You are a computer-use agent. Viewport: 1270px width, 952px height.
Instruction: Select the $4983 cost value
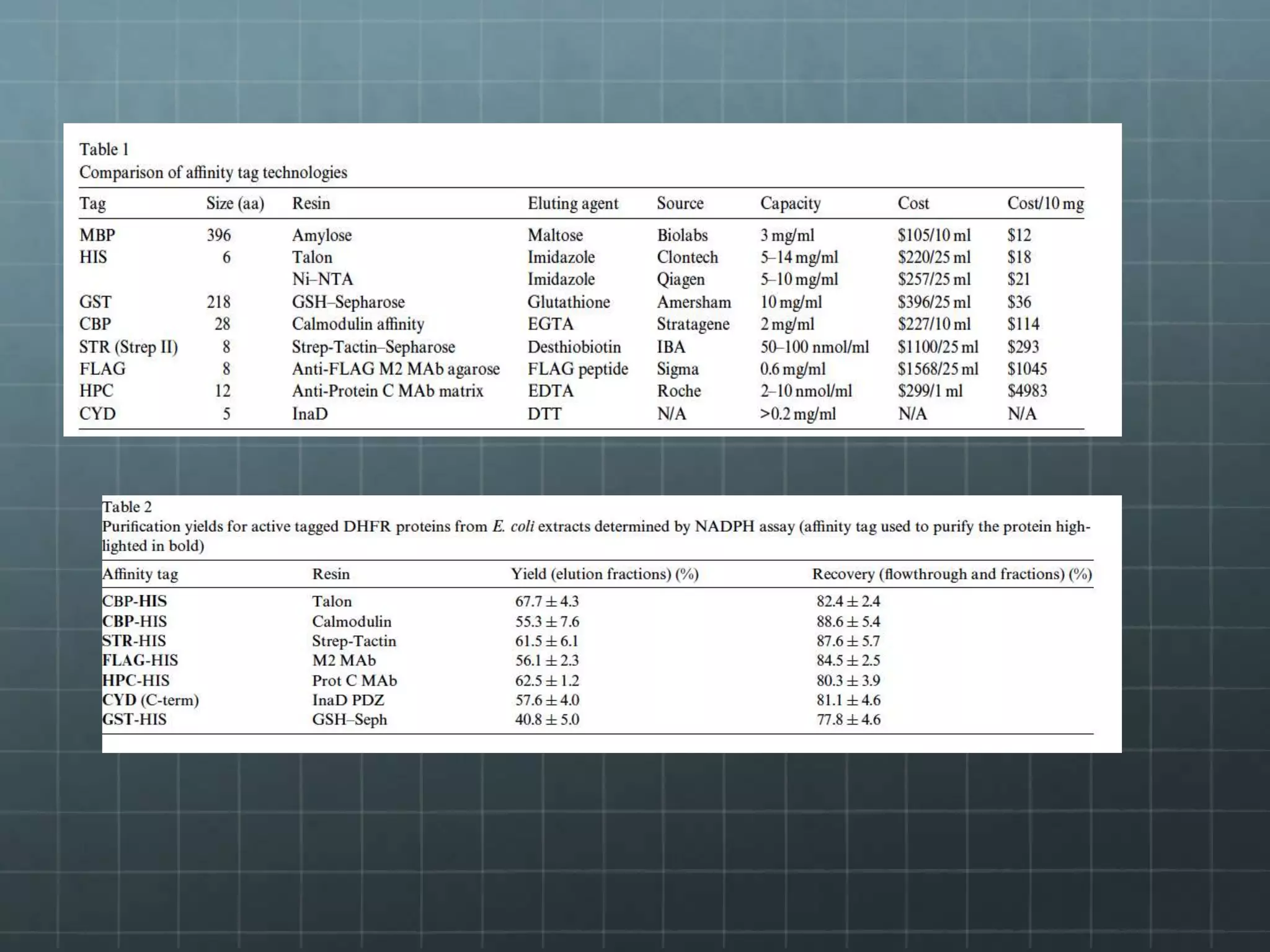[x=1026, y=390]
